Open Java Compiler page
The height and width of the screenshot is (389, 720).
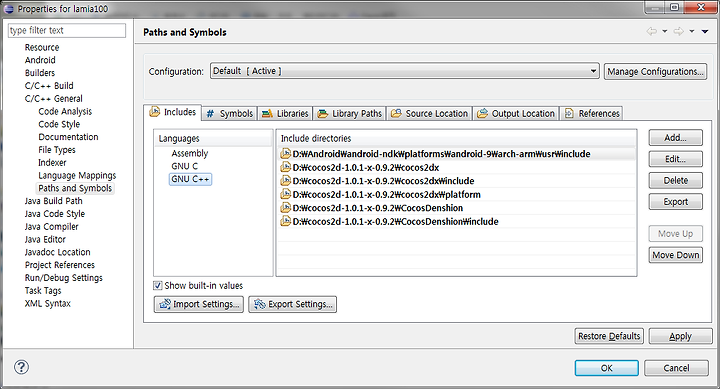coord(51,226)
